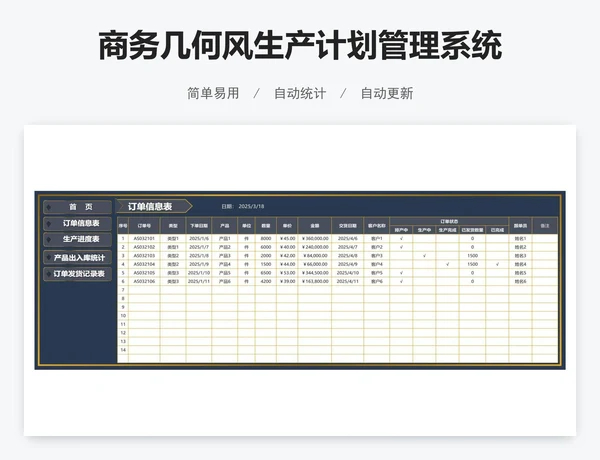600x460 pixels.
Task: Select the 序号 column header
Action: (x=123, y=226)
